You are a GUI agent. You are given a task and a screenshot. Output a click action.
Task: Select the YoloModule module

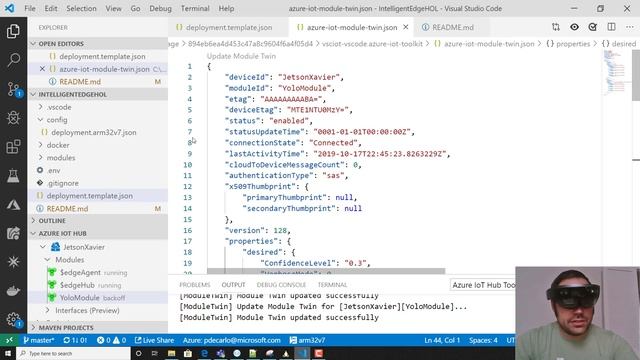(x=98, y=298)
